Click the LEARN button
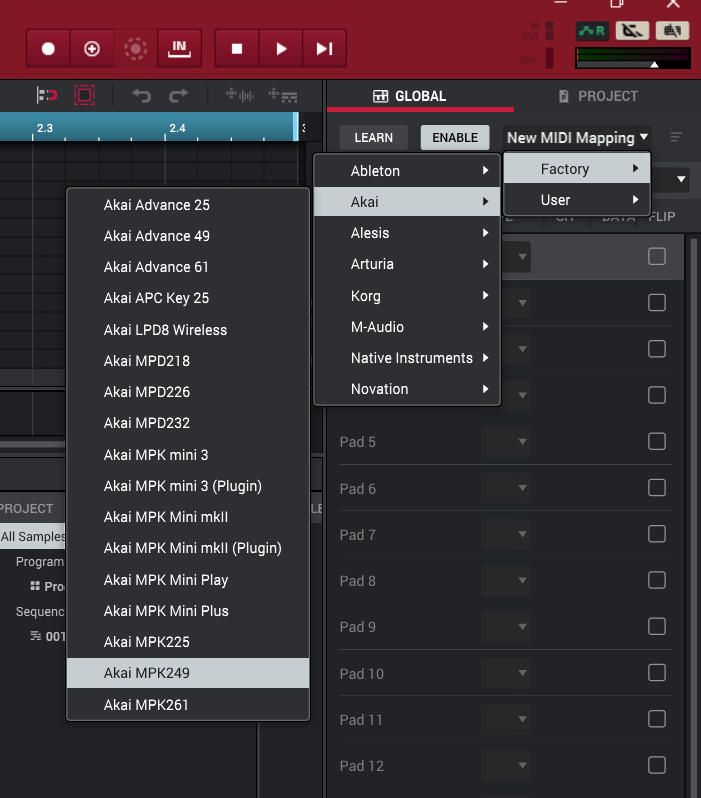 [x=374, y=137]
